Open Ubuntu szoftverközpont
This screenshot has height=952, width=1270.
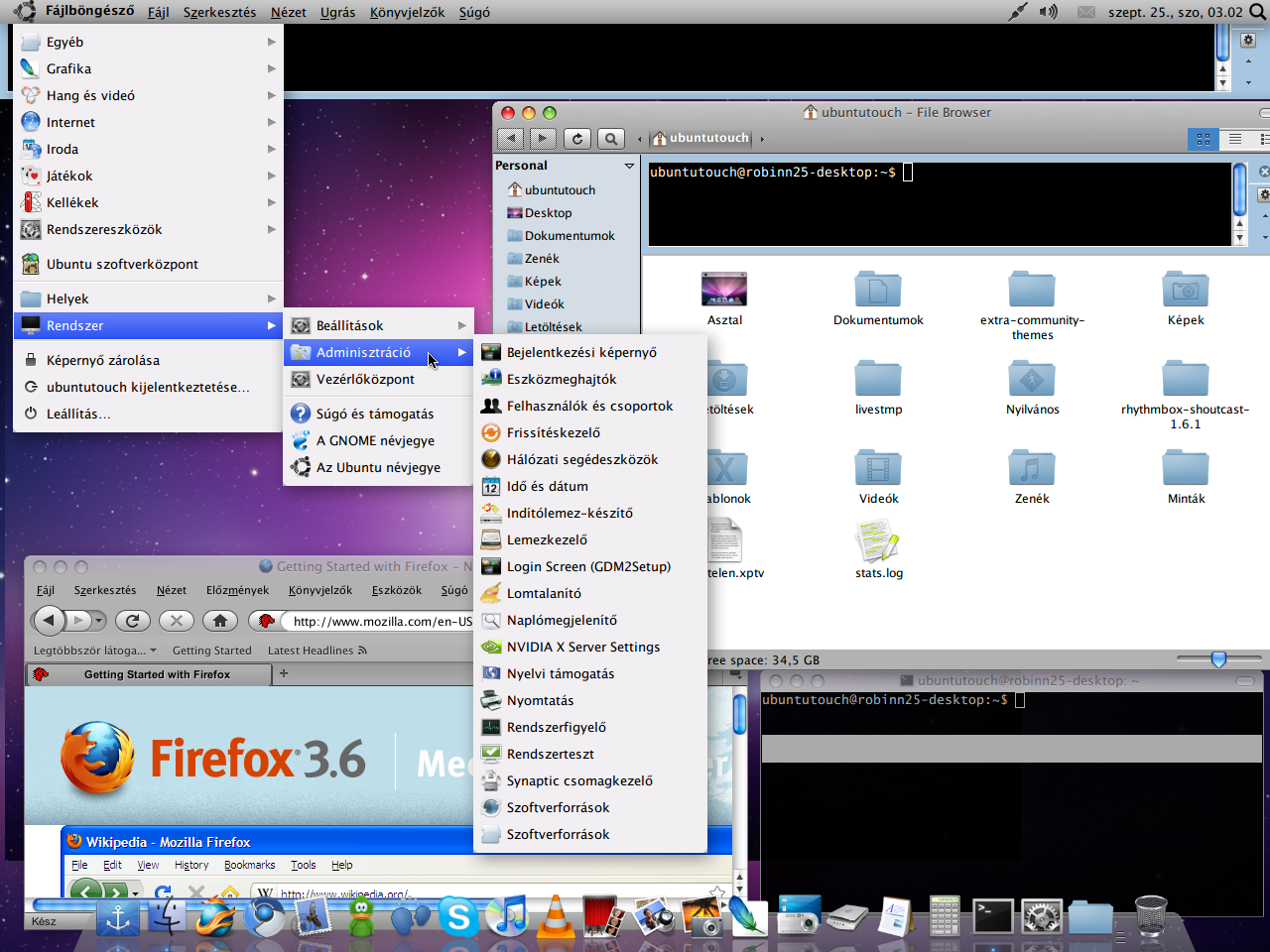pos(149,264)
